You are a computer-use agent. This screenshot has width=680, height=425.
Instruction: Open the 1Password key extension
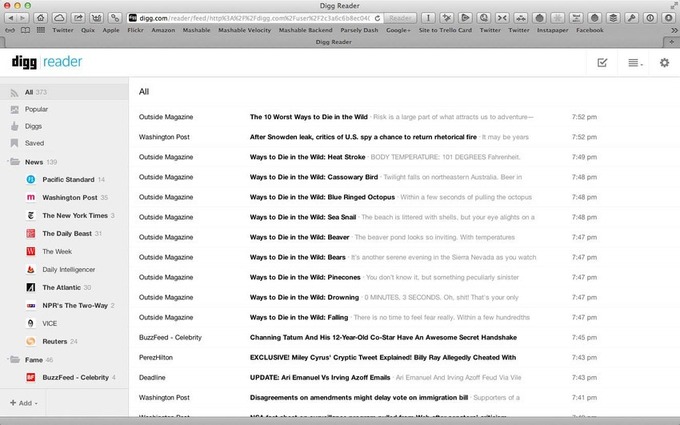(x=631, y=18)
